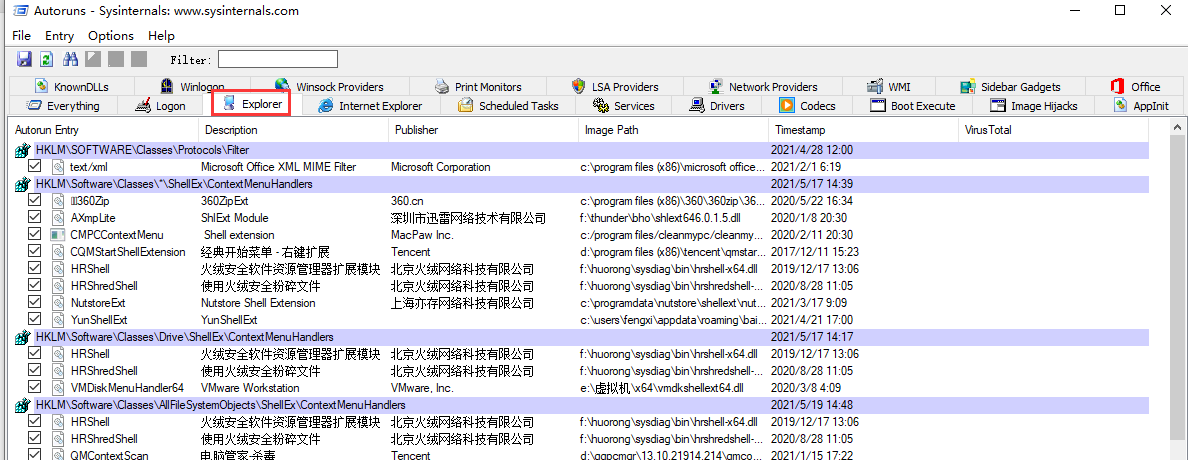
Task: Click the CMPCContextMenu entry icon
Action: (x=58, y=235)
